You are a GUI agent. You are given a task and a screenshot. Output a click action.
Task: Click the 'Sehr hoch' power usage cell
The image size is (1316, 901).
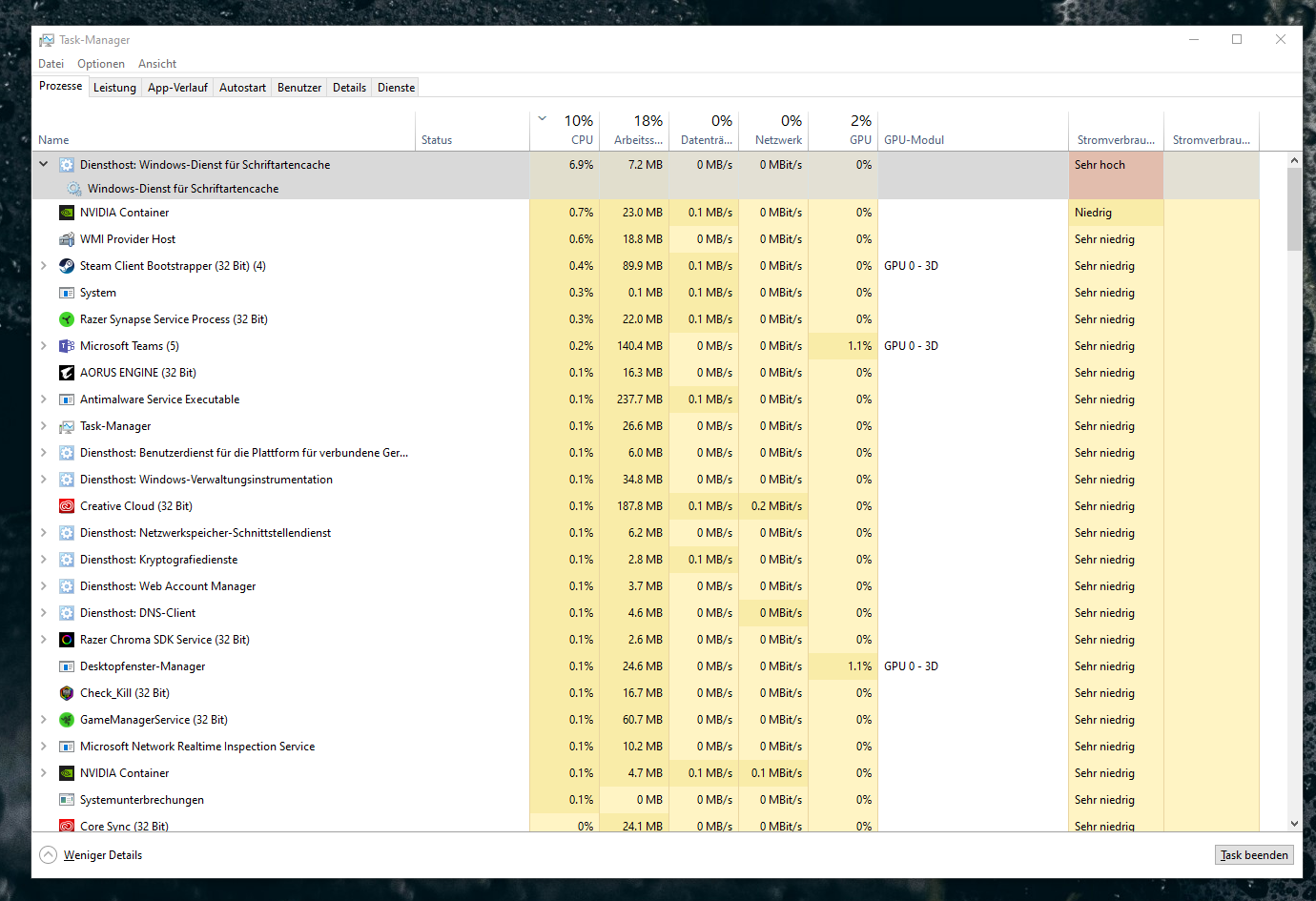pos(1116,165)
